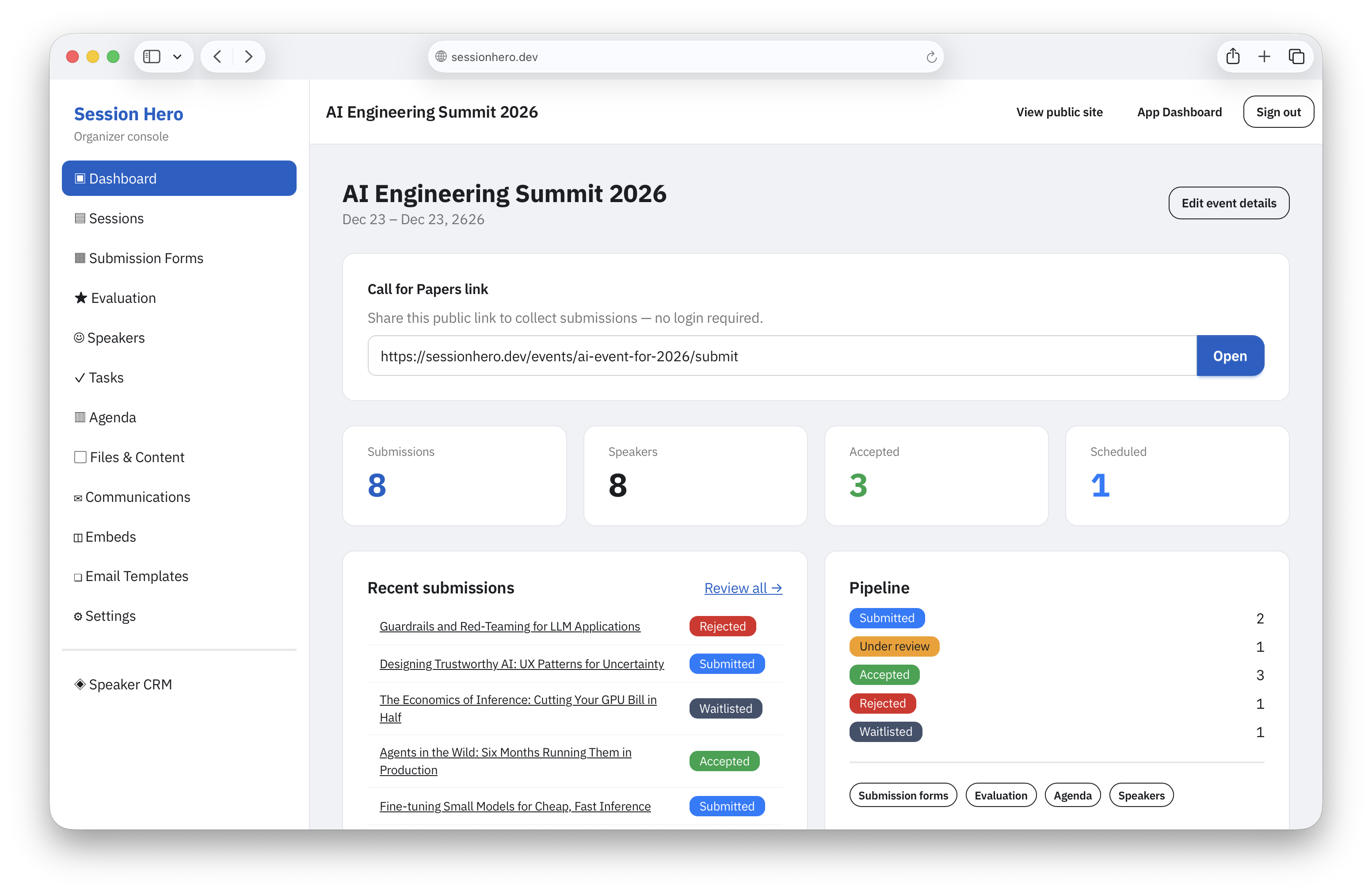Open Fine-tuning Small Models submission
This screenshot has width=1372, height=895.
(x=515, y=806)
